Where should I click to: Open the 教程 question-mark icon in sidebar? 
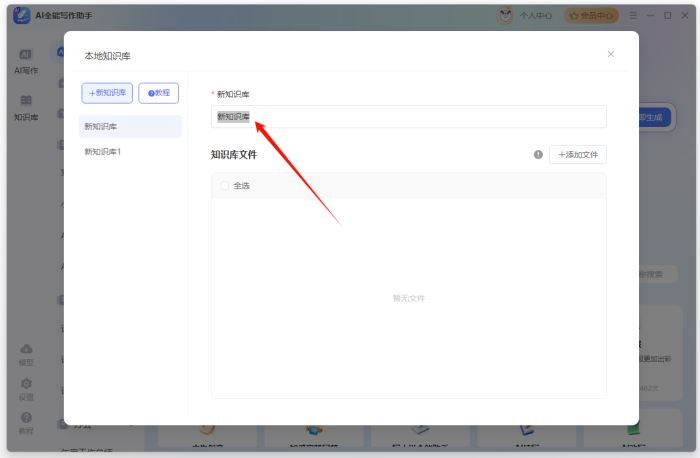tap(26, 418)
